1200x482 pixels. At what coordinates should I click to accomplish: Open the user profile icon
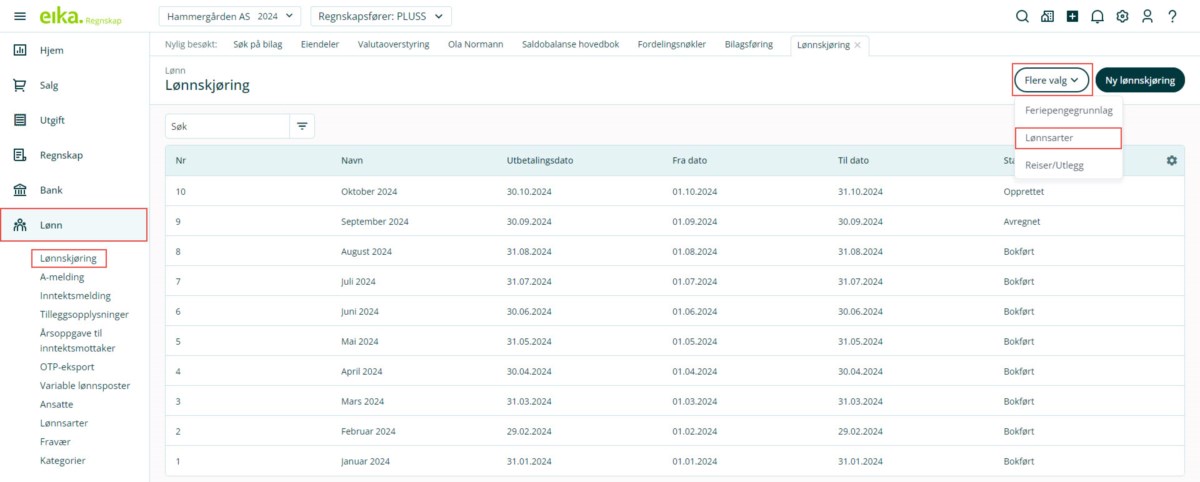(1147, 16)
